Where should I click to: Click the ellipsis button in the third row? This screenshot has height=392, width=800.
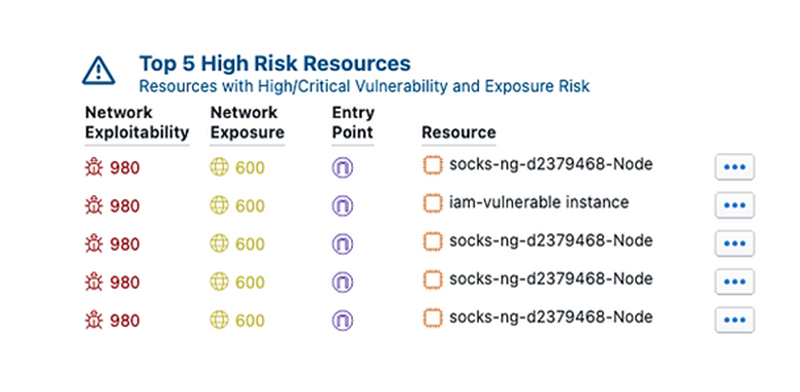point(734,243)
